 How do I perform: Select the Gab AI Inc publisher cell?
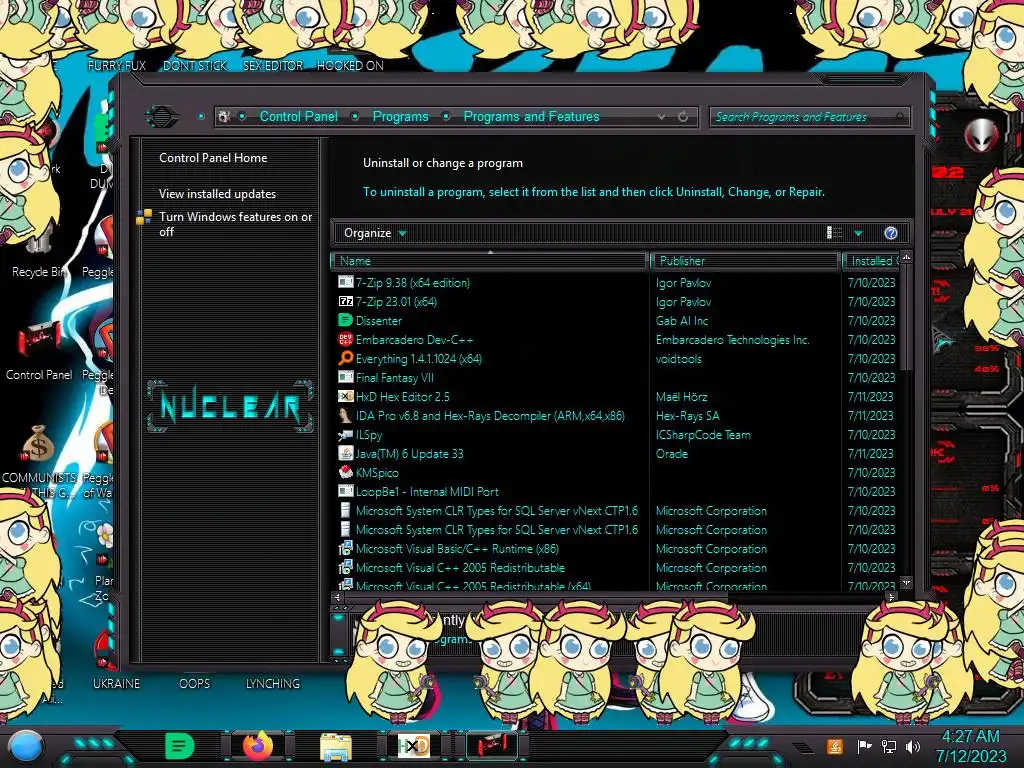[x=682, y=321]
